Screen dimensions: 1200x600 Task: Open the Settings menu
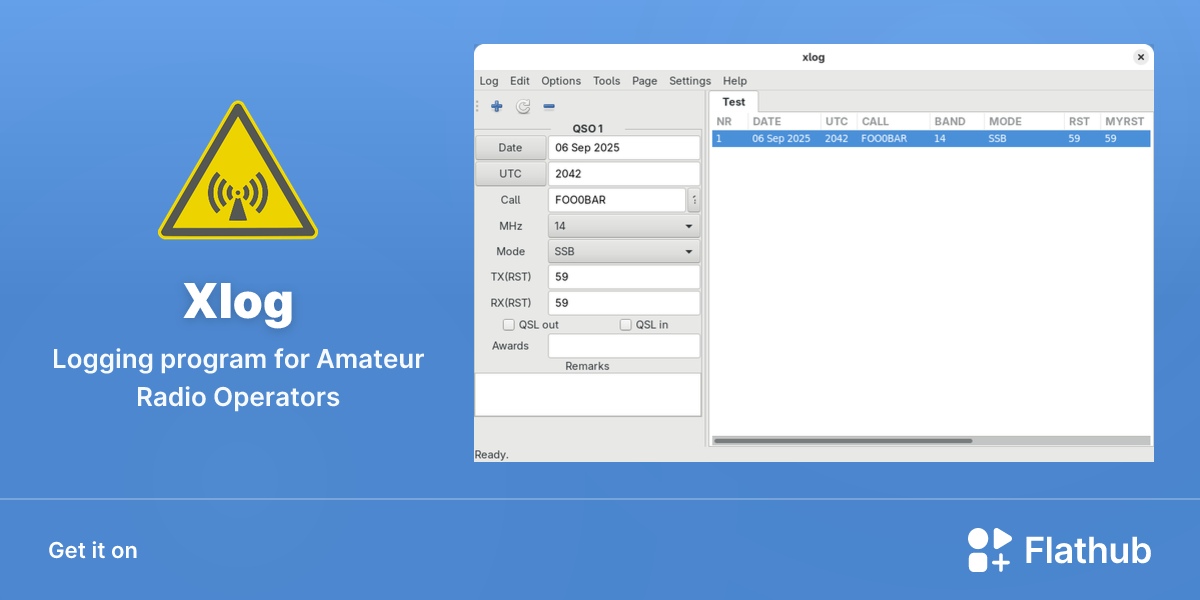pyautogui.click(x=690, y=81)
